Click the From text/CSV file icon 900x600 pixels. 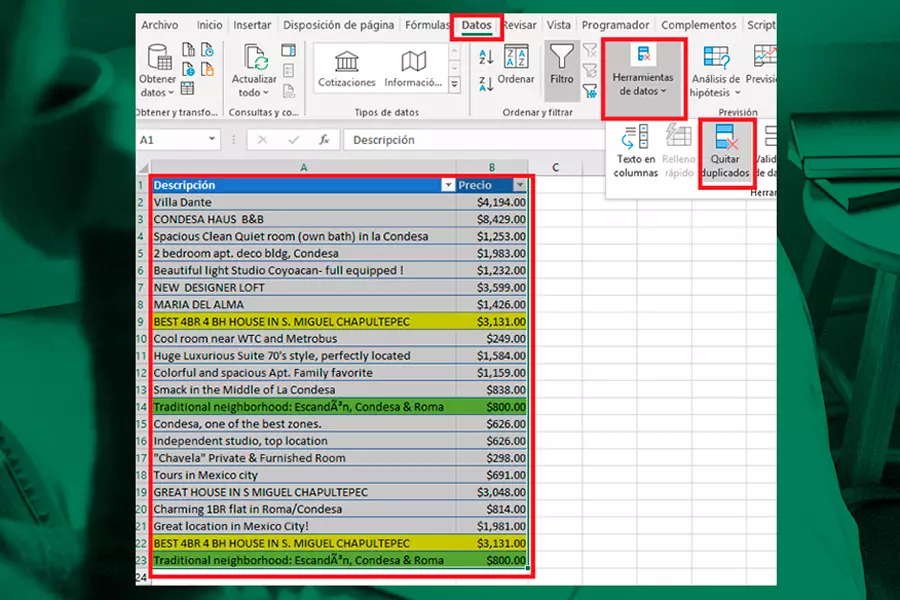(188, 50)
